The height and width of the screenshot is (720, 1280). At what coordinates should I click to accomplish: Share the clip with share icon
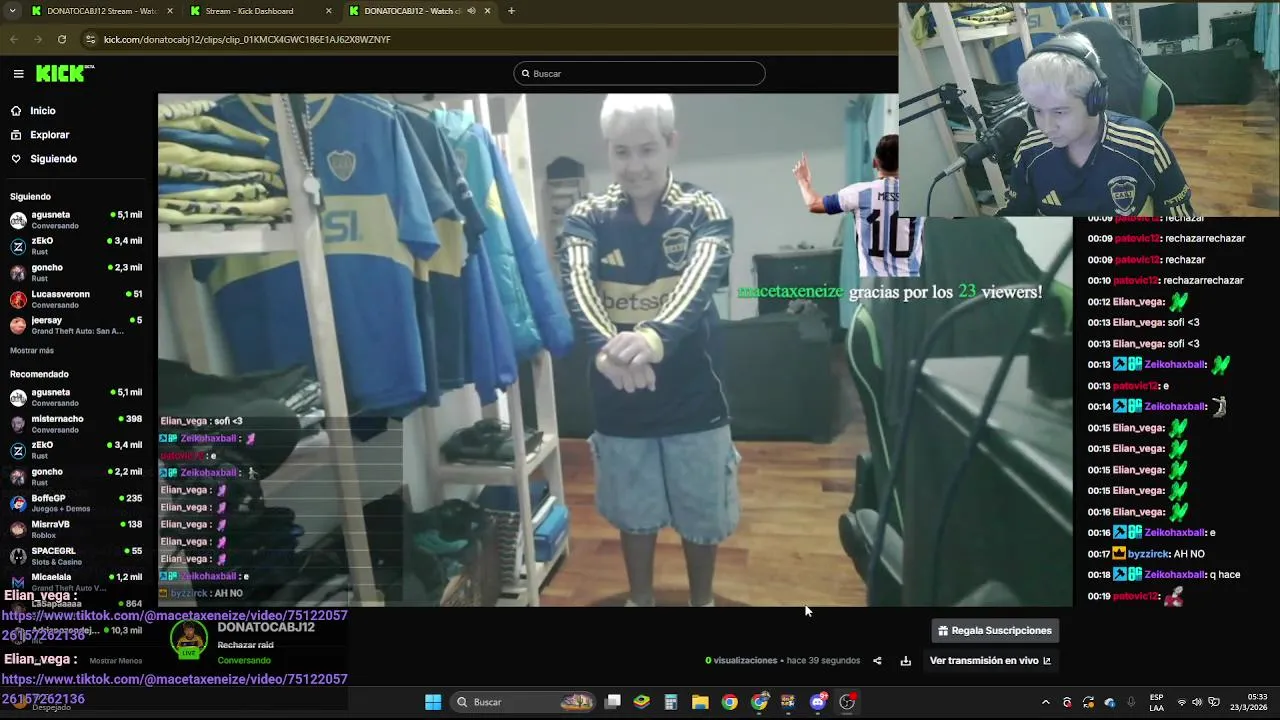[x=877, y=661]
